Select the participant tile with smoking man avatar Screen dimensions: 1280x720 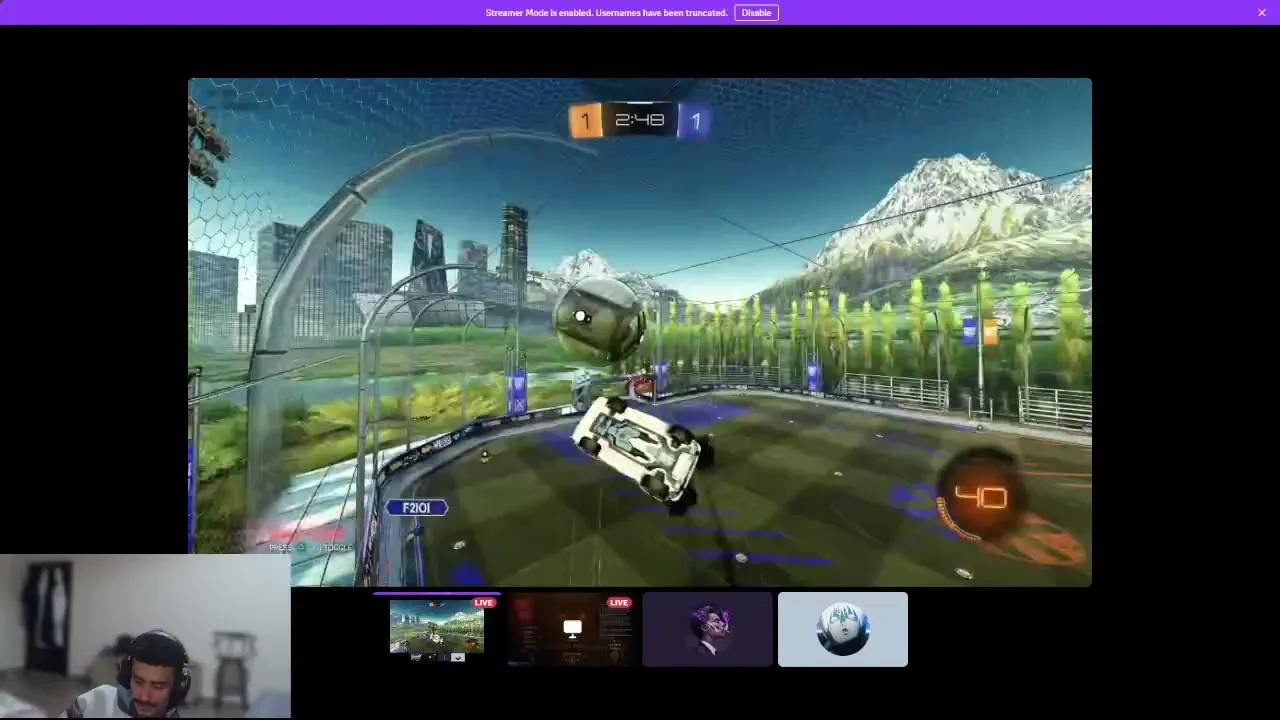coord(708,629)
